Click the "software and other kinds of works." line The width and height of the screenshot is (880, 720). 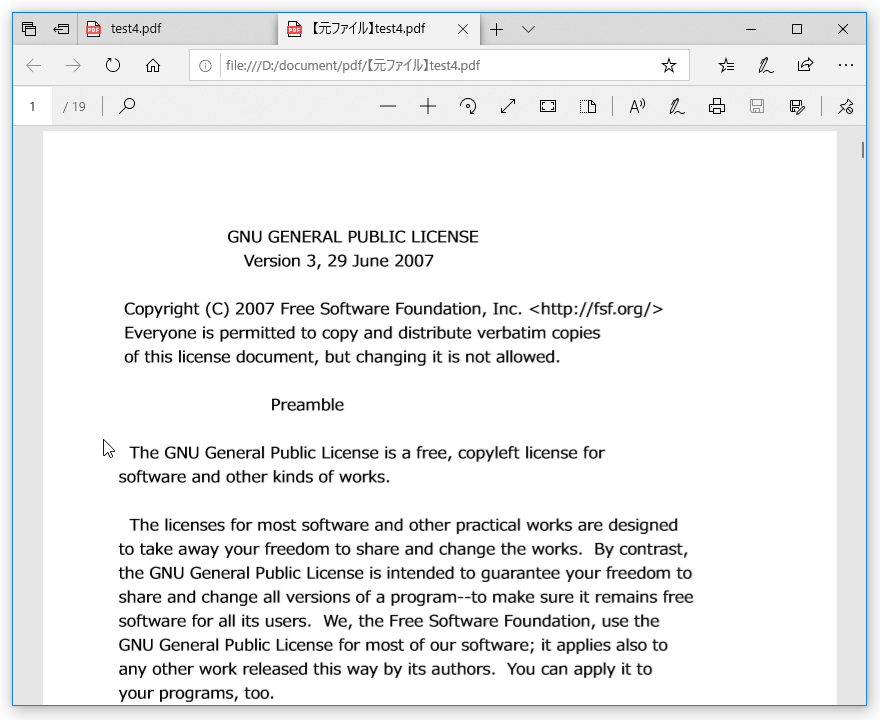point(254,477)
